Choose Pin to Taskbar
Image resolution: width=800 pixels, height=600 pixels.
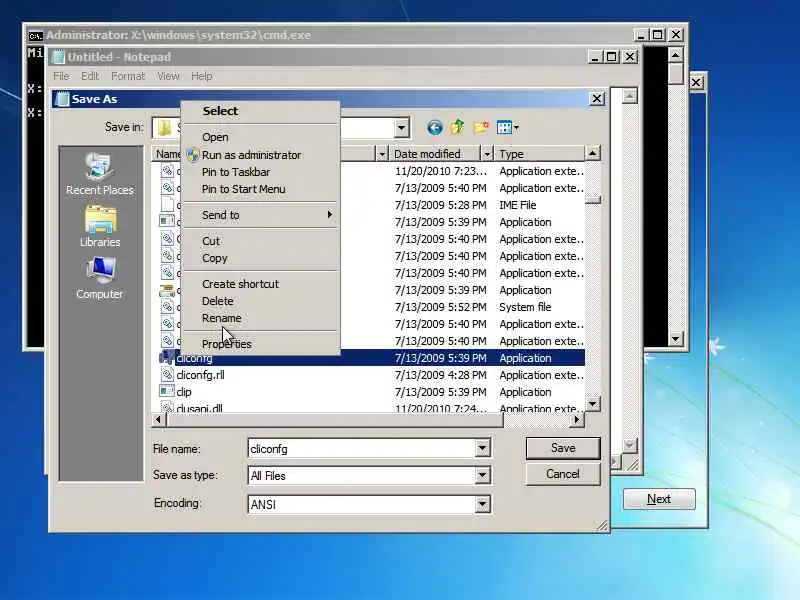pos(236,172)
